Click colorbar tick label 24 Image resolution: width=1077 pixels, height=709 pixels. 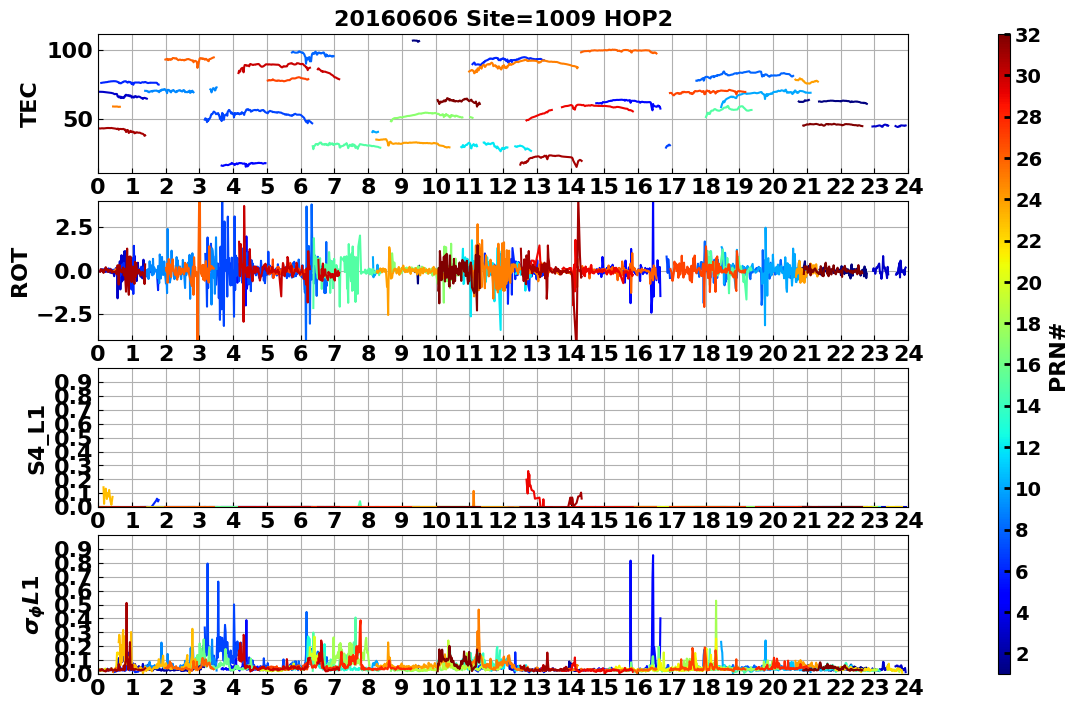1028,200
